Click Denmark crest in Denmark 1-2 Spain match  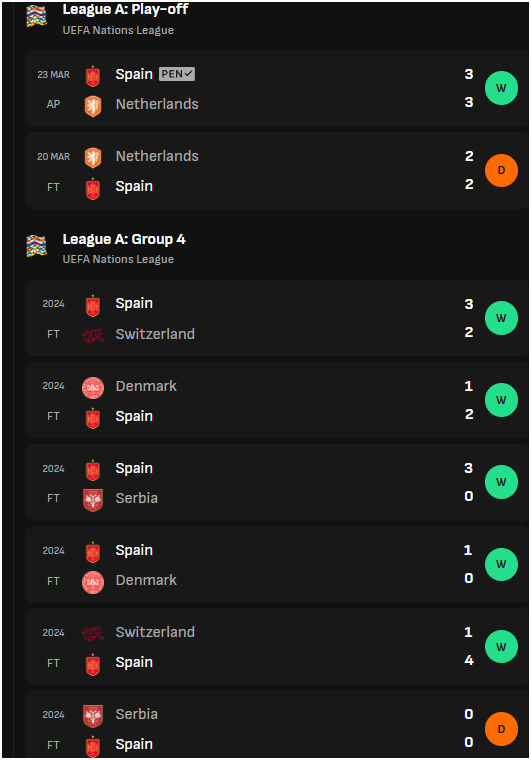pyautogui.click(x=93, y=388)
